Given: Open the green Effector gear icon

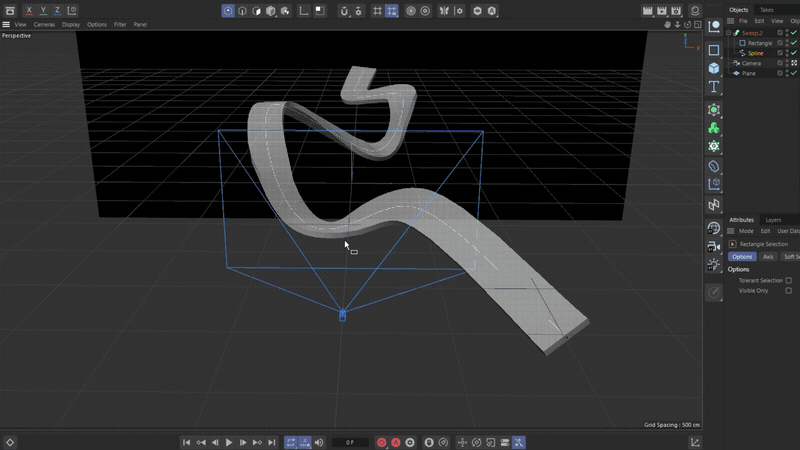Looking at the screenshot, I should 714,146.
